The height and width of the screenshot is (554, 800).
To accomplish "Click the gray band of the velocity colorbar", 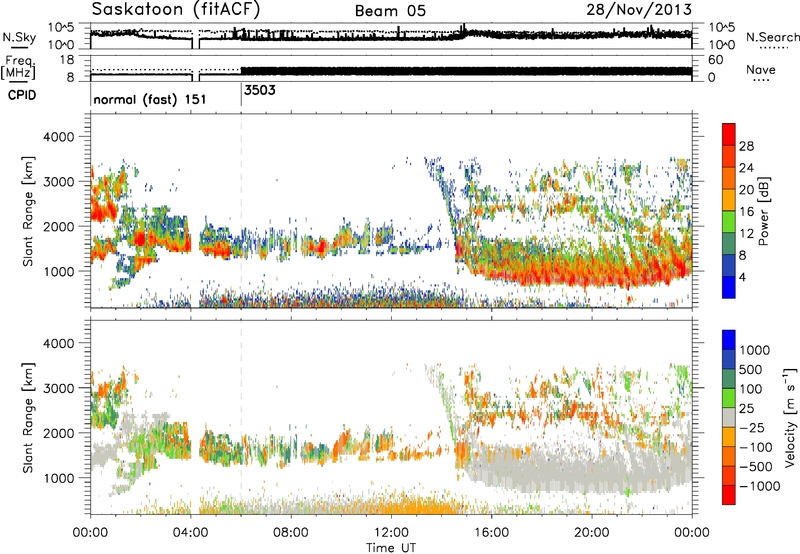I will coord(729,417).
